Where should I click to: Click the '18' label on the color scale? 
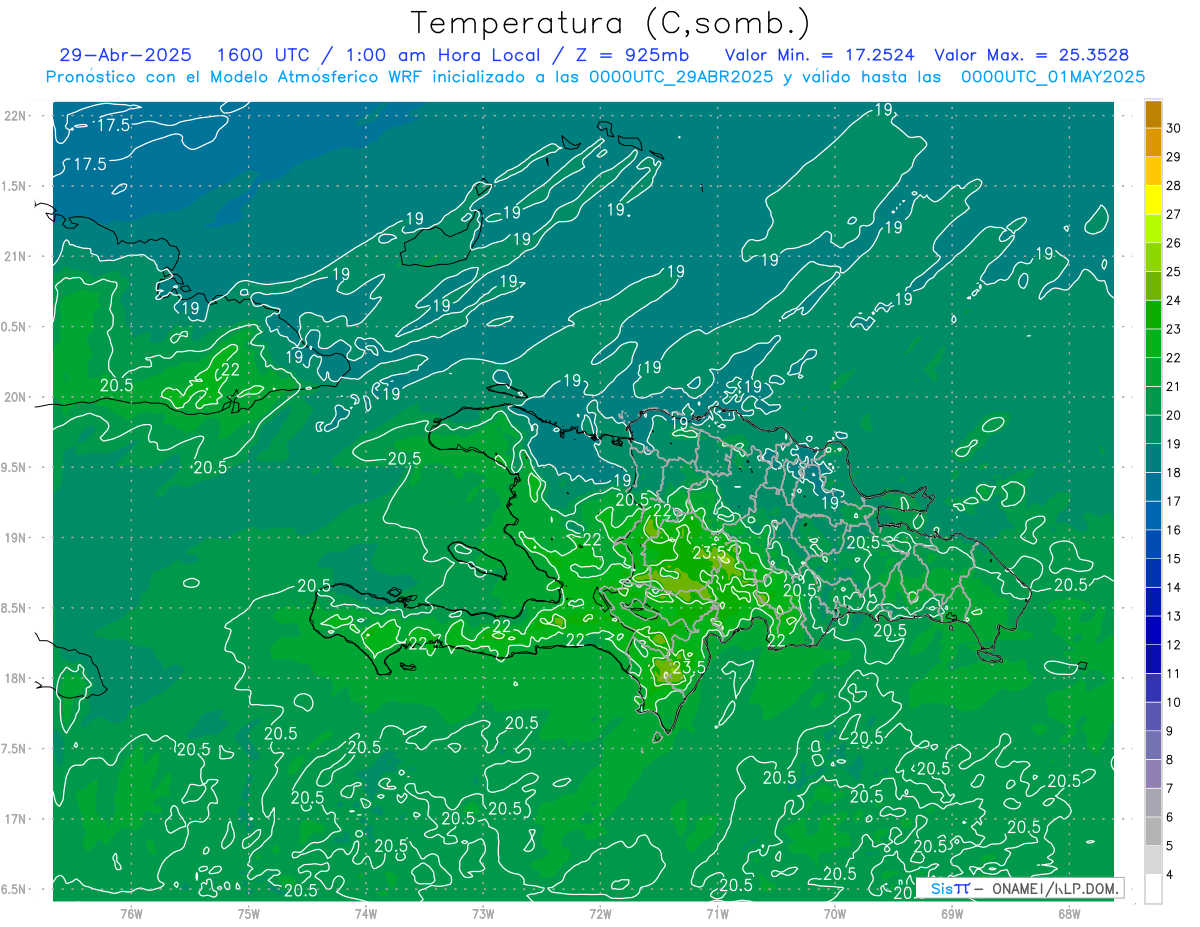coord(1174,472)
